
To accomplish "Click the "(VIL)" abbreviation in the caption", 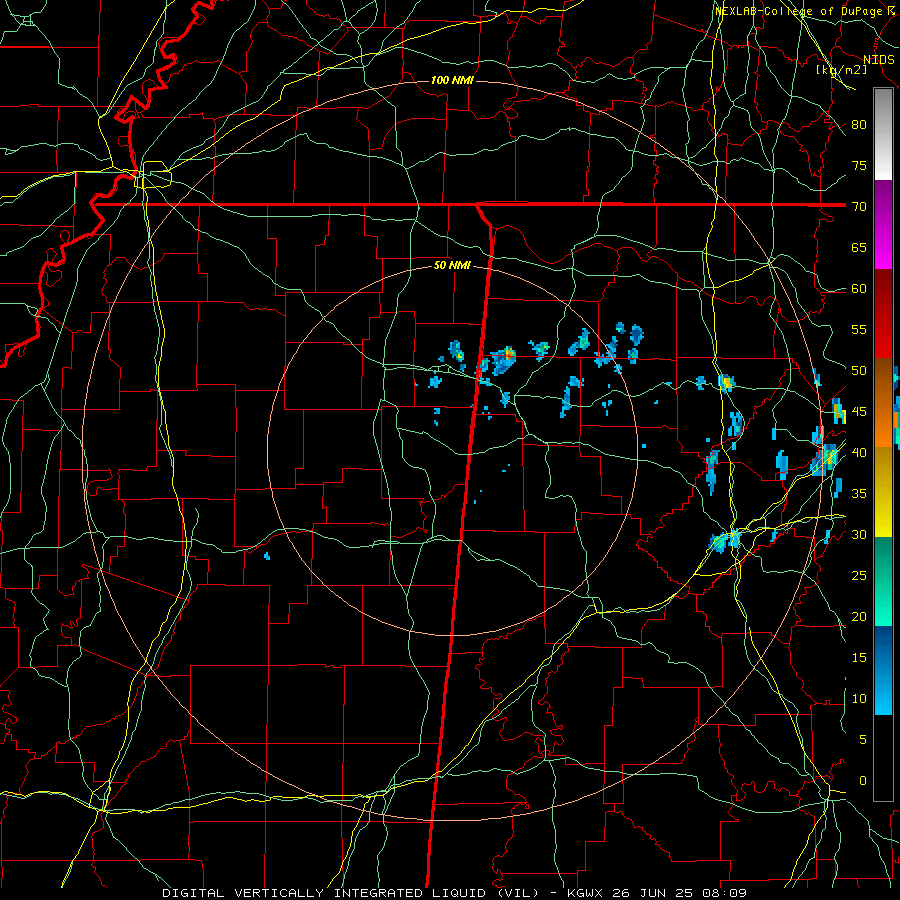I will (x=518, y=893).
